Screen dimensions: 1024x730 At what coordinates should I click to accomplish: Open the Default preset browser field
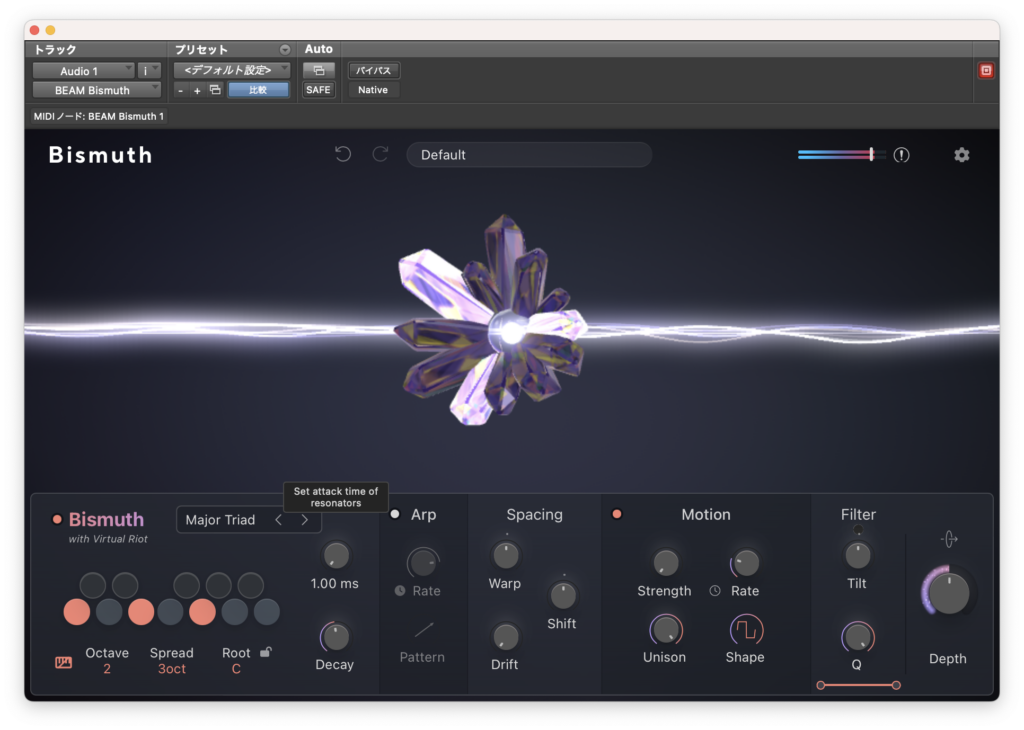tap(529, 155)
